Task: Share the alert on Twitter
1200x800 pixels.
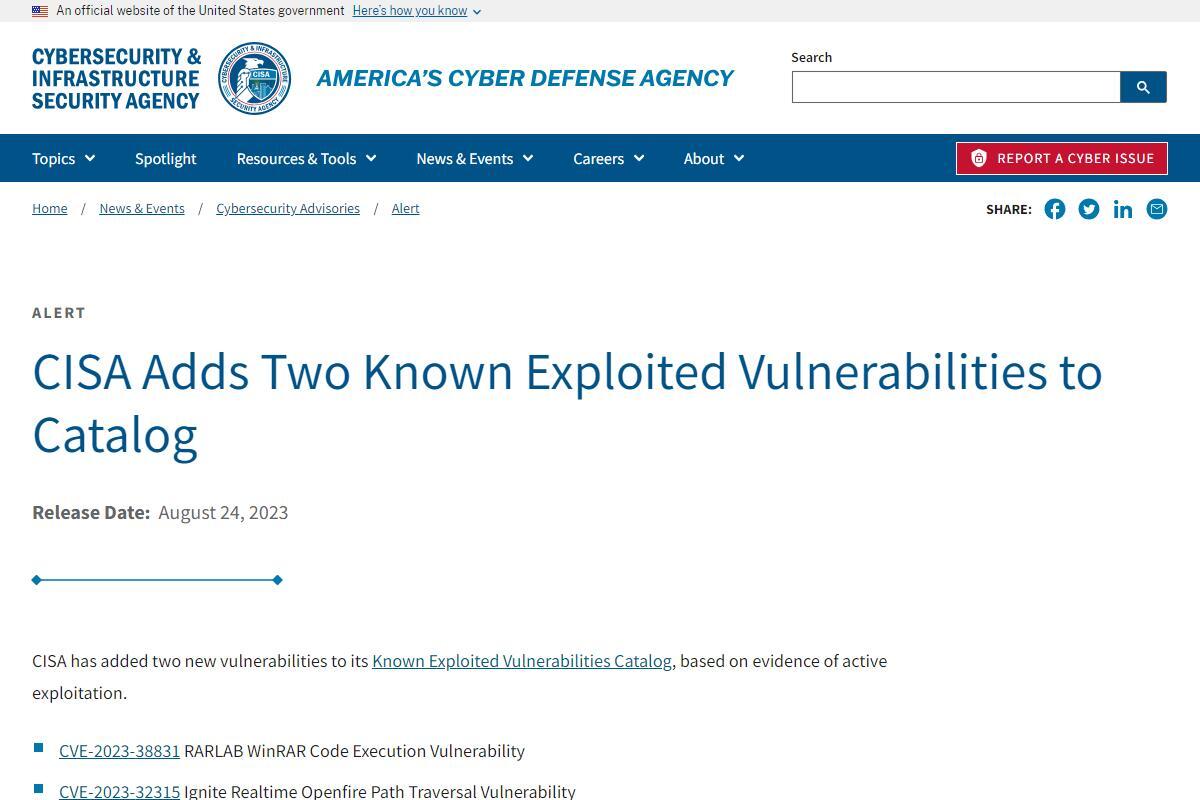Action: [x=1089, y=209]
